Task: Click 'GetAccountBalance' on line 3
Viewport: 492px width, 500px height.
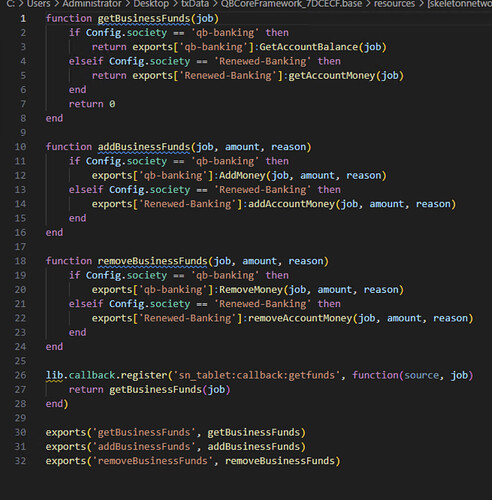Action: tap(308, 47)
